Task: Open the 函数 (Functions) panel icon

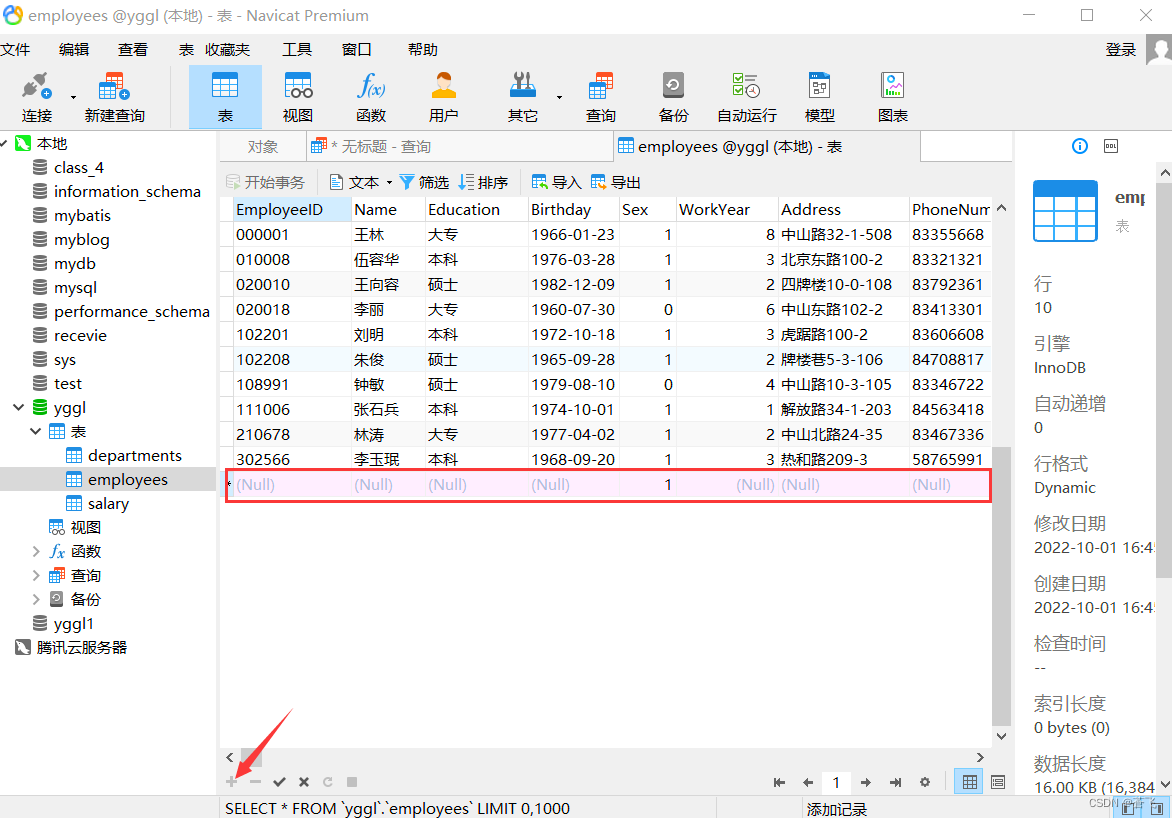Action: point(370,95)
